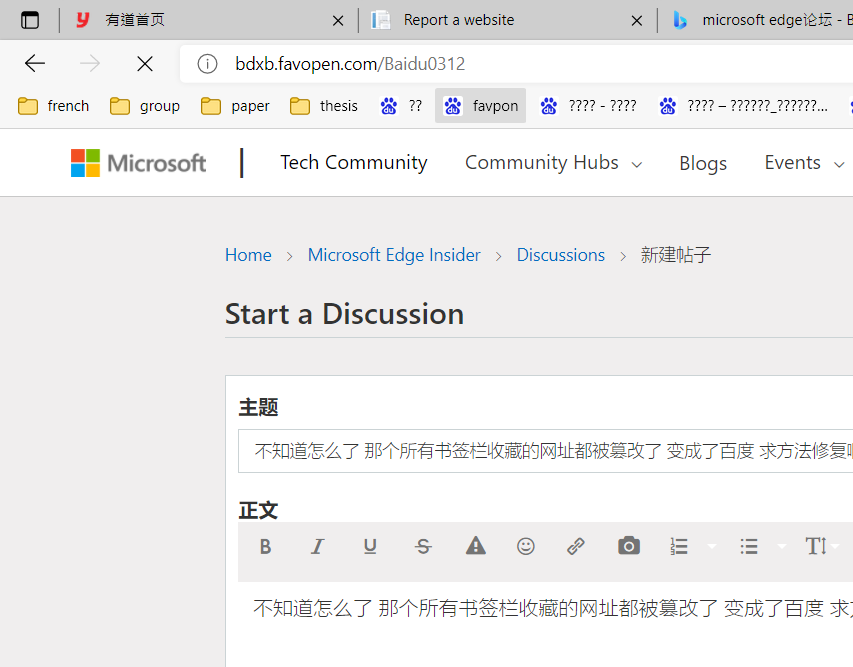
Task: Toggle italic formatting
Action: tap(317, 546)
